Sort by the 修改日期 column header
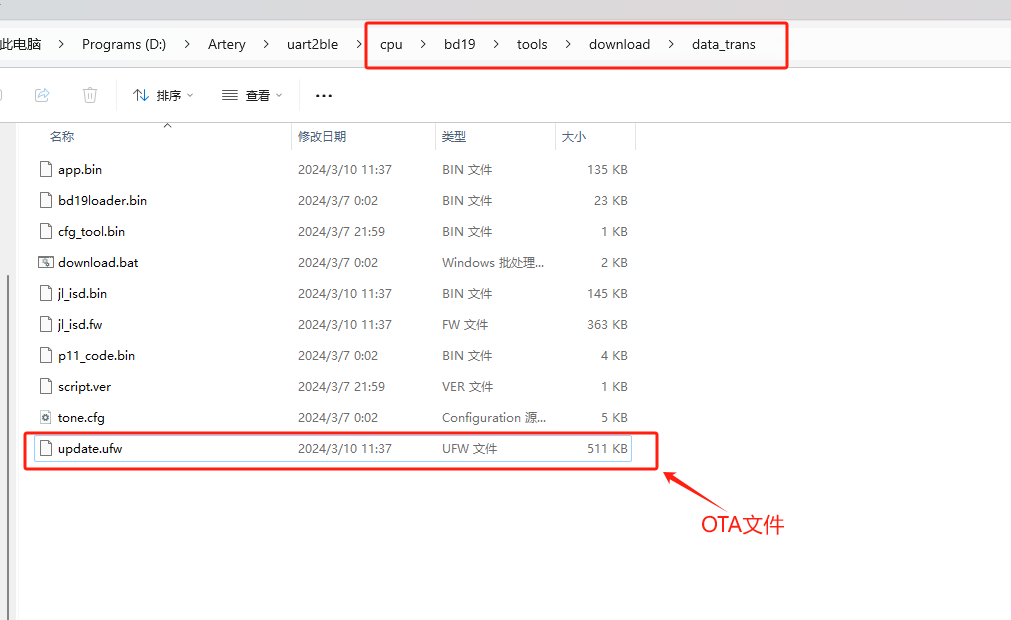 322,137
